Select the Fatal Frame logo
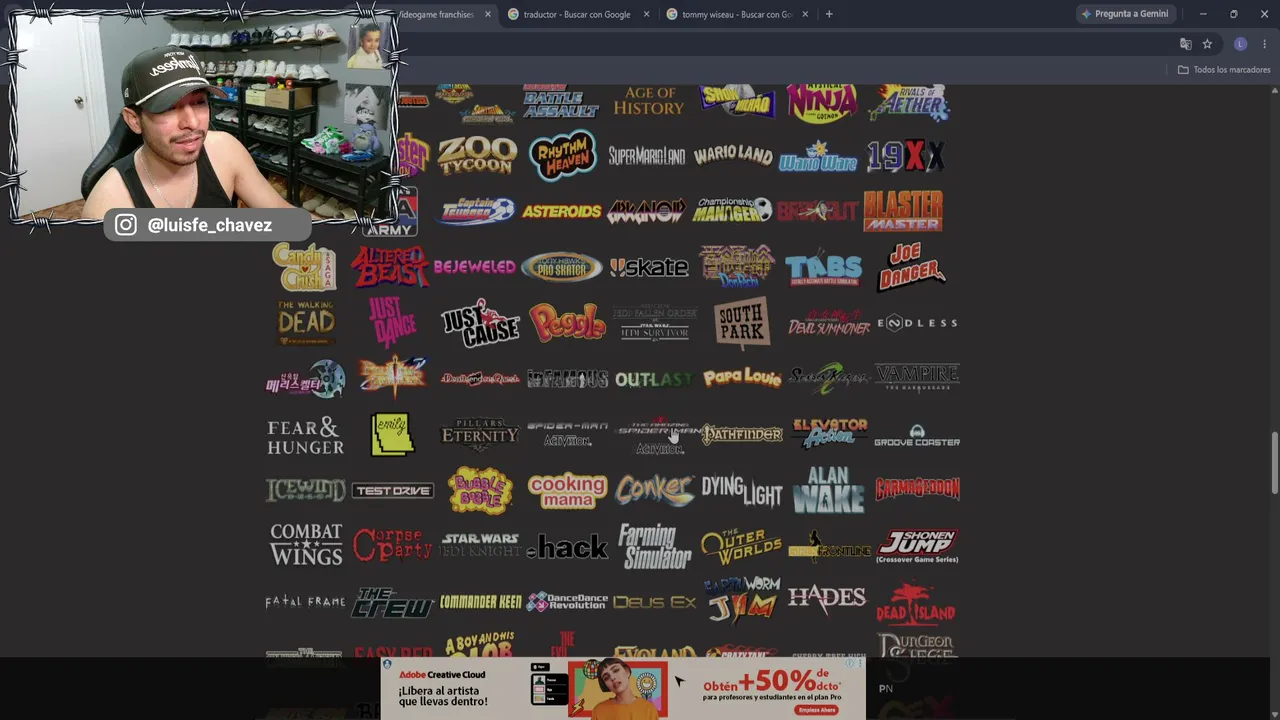The width and height of the screenshot is (1280, 720). tap(305, 601)
